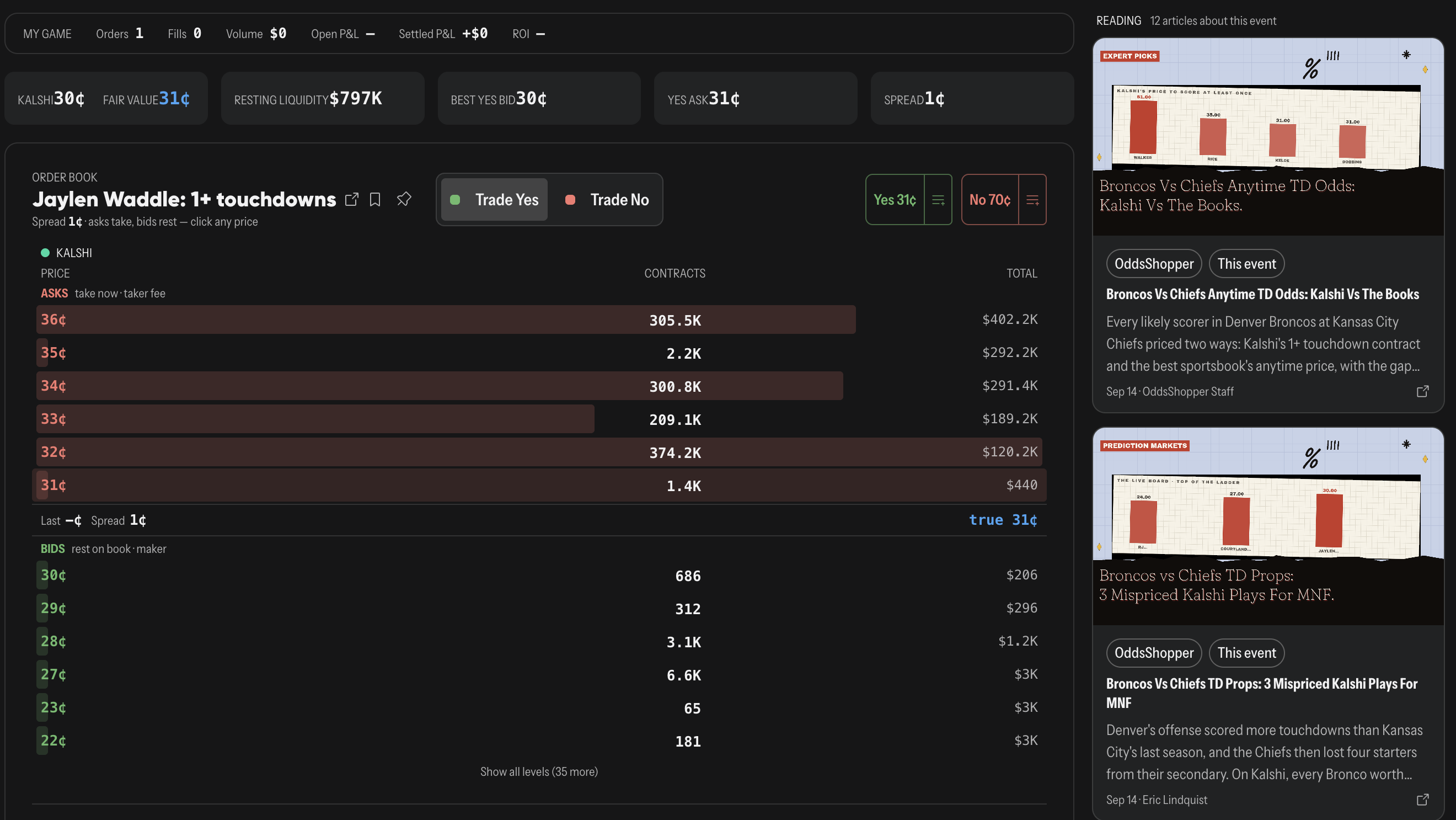Open Yes order options list icon
The image size is (1456, 820).
click(x=938, y=200)
